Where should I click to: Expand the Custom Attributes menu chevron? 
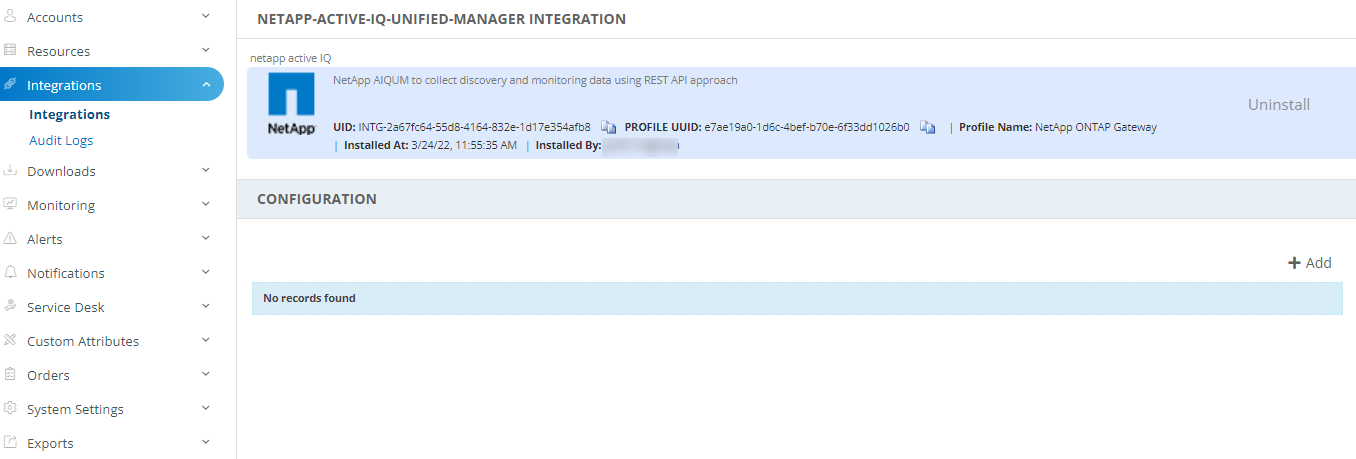tap(206, 340)
